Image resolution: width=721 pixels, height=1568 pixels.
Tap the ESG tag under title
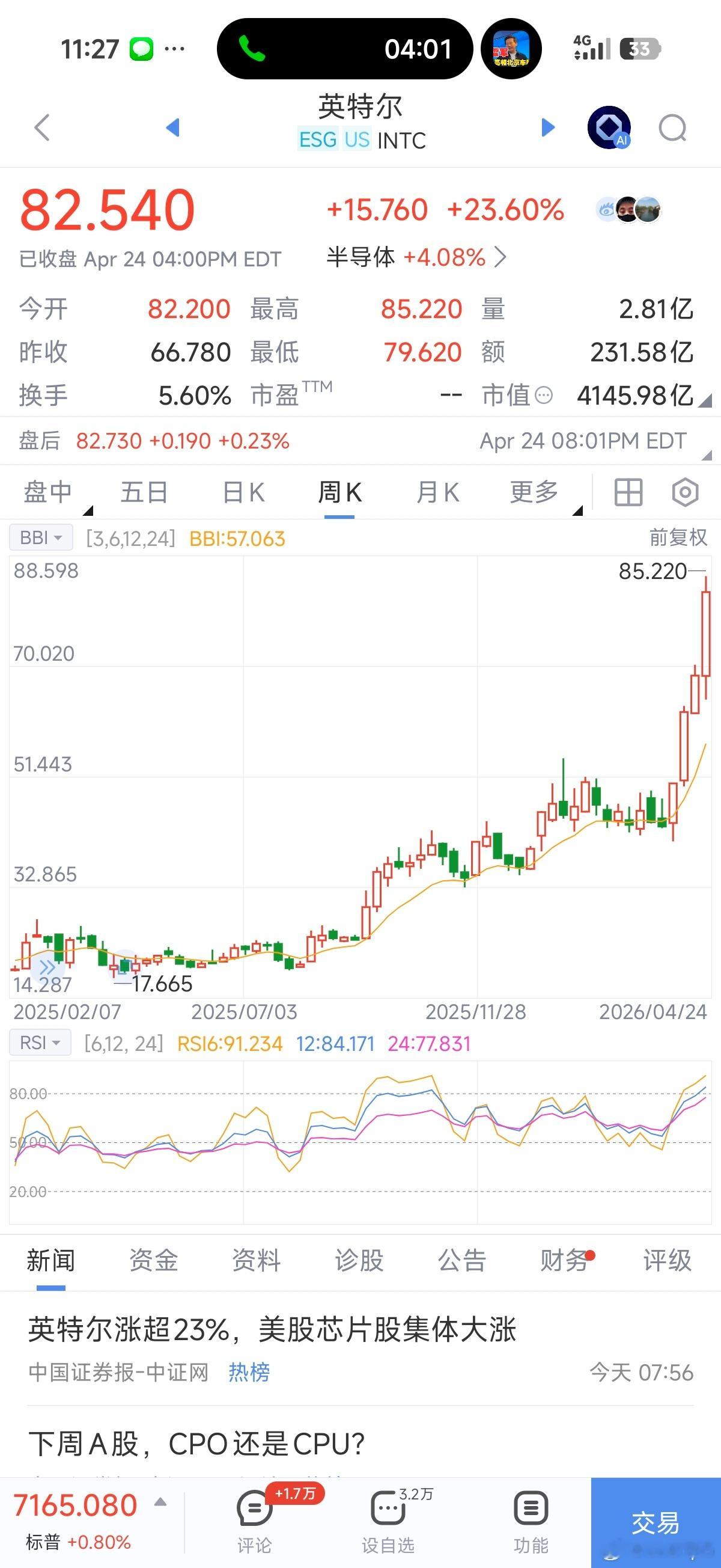pos(318,140)
